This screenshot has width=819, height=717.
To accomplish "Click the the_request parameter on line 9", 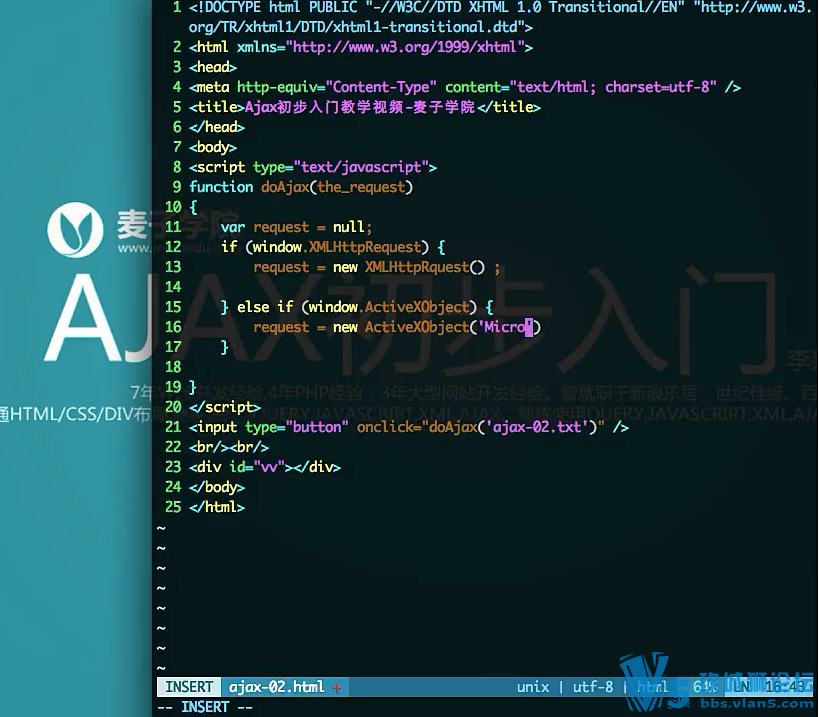I will 361,187.
